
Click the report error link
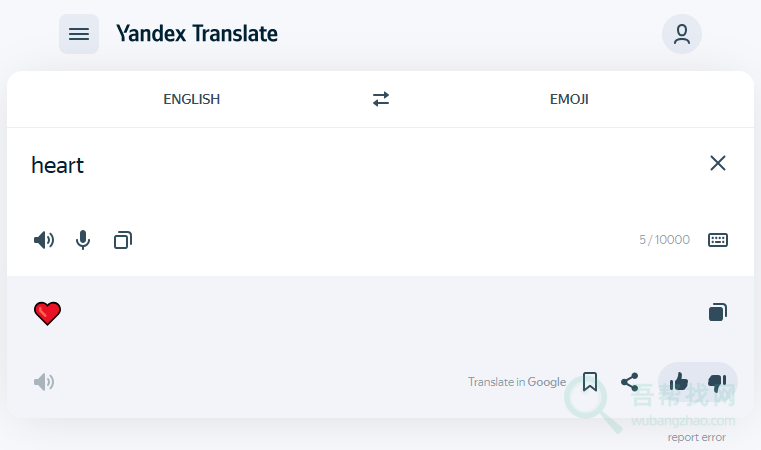click(x=697, y=437)
